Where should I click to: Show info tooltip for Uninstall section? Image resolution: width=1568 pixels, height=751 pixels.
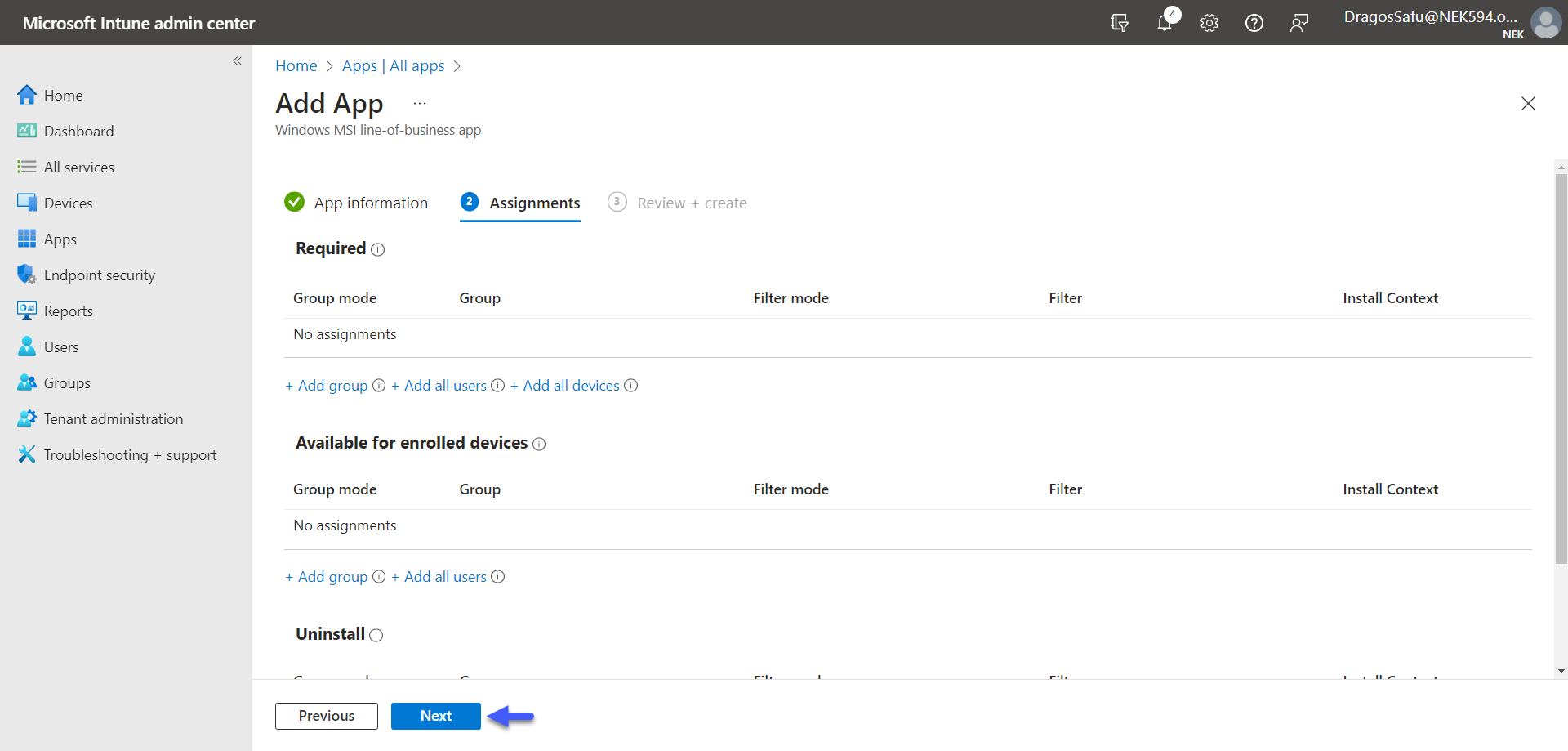[x=376, y=636]
